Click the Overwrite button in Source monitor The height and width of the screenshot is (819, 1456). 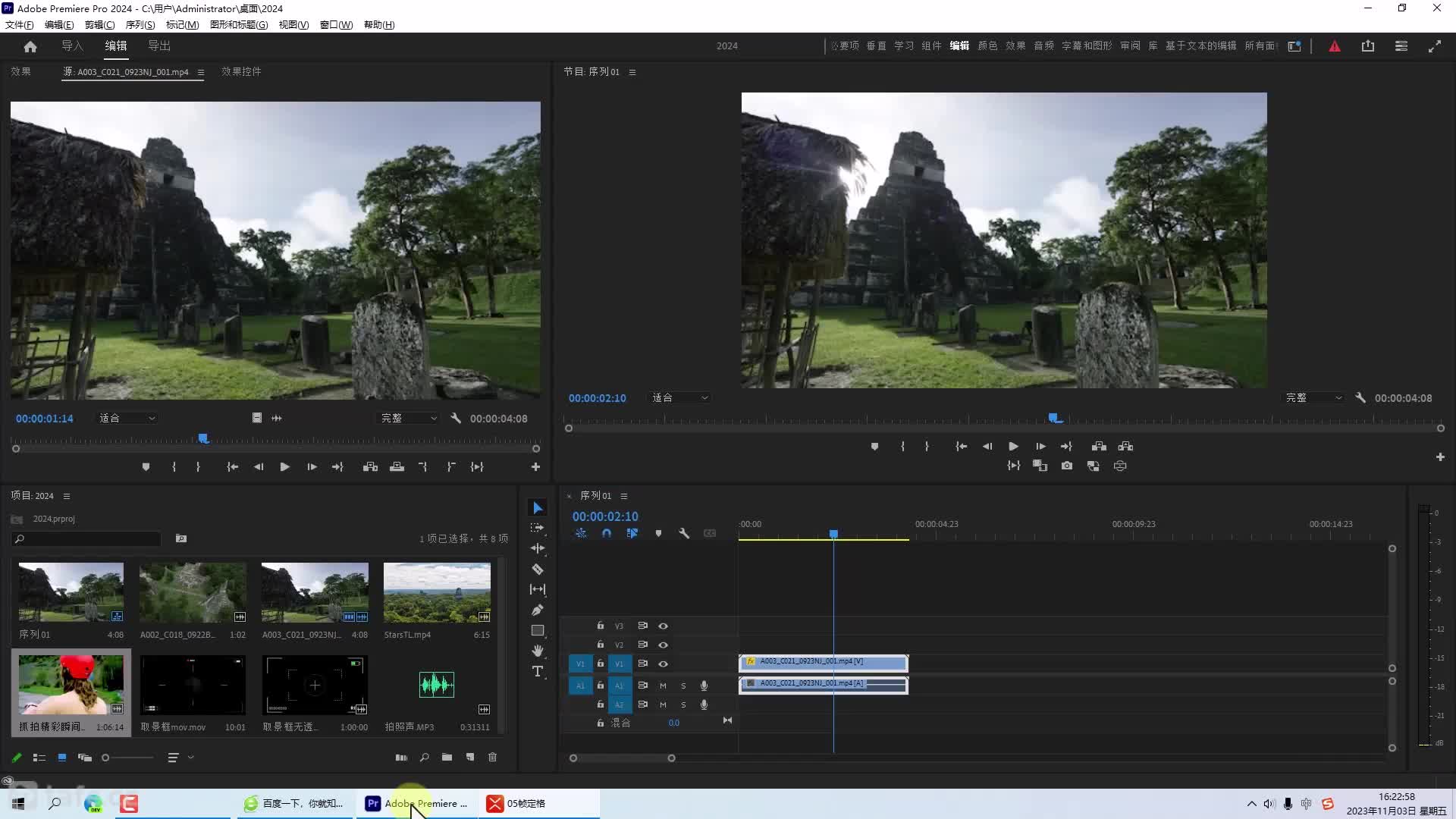pyautogui.click(x=397, y=467)
